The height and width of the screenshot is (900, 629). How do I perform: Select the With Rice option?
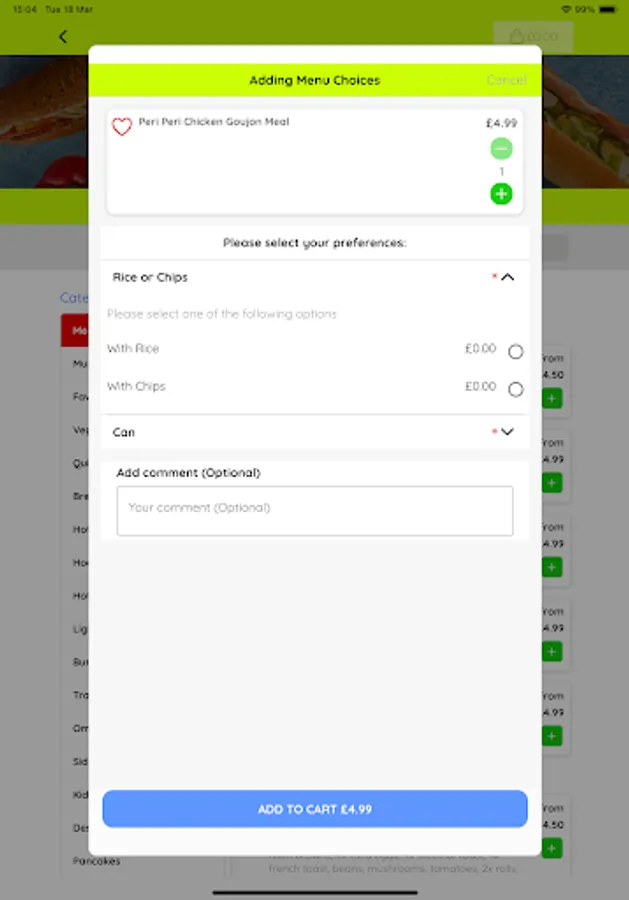click(x=515, y=351)
